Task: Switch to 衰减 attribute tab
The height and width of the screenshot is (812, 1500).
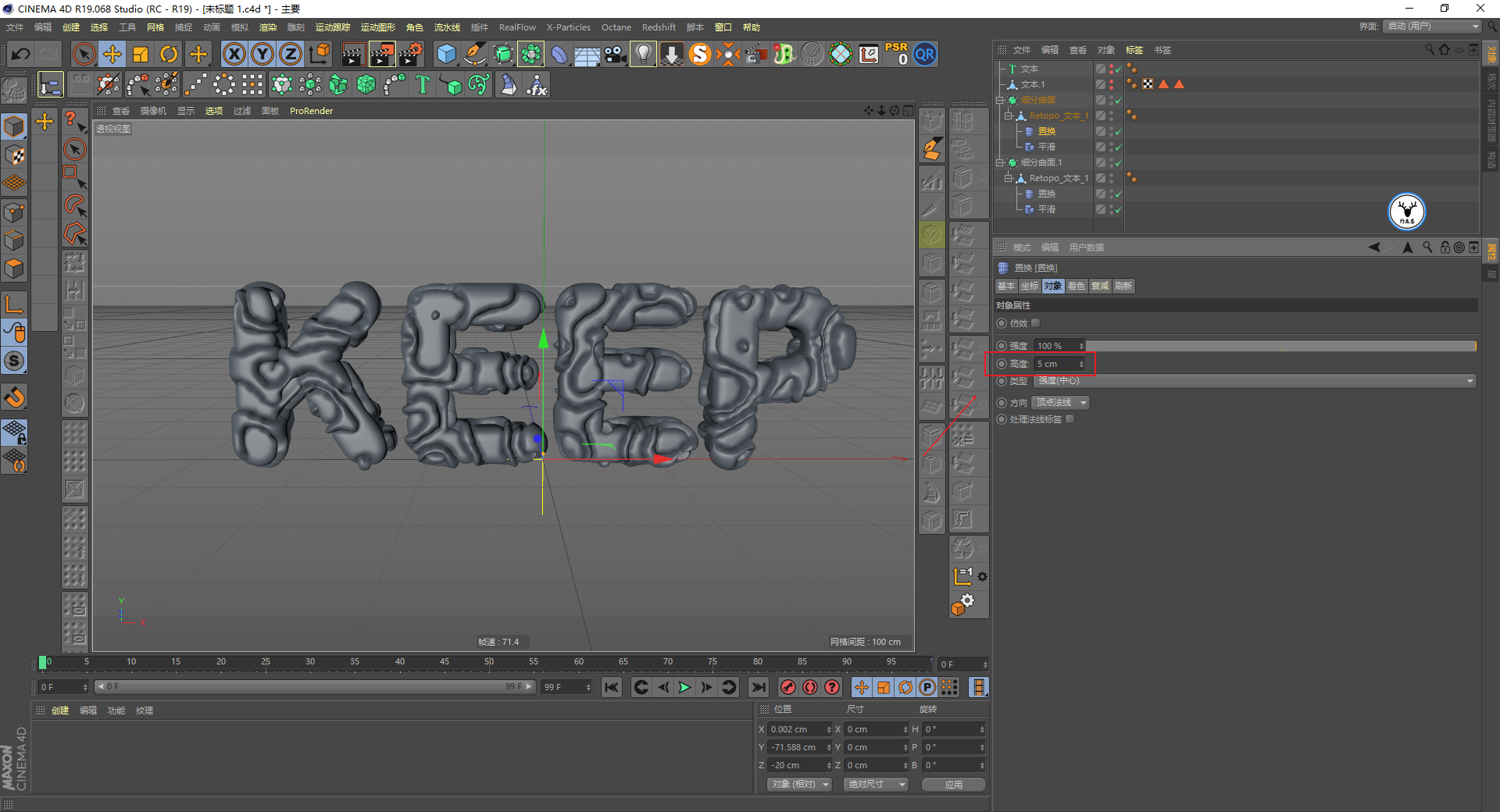Action: pyautogui.click(x=1100, y=286)
